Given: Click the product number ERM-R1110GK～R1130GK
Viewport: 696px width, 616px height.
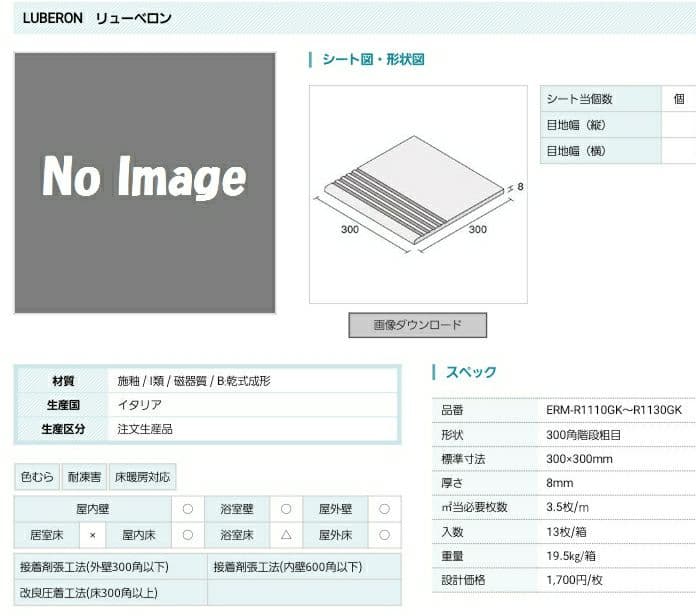Looking at the screenshot, I should pyautogui.click(x=613, y=410).
